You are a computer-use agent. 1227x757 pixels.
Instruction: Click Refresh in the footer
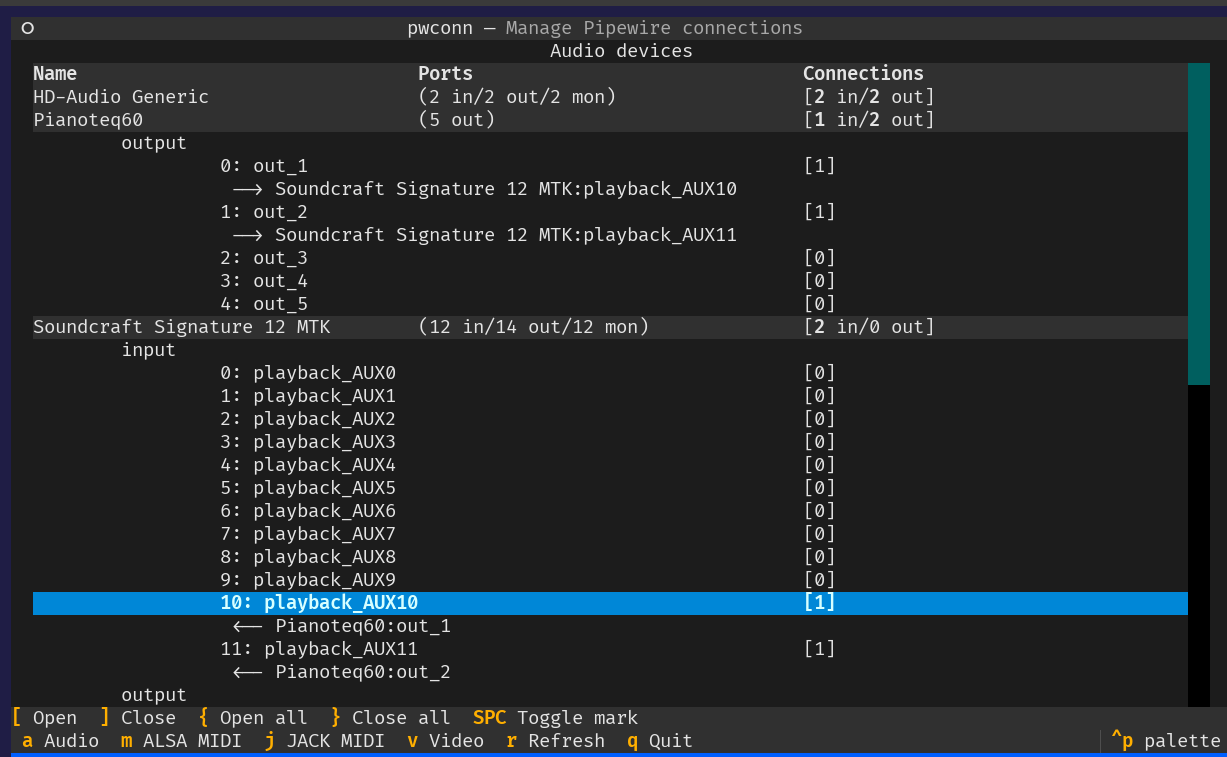555,741
